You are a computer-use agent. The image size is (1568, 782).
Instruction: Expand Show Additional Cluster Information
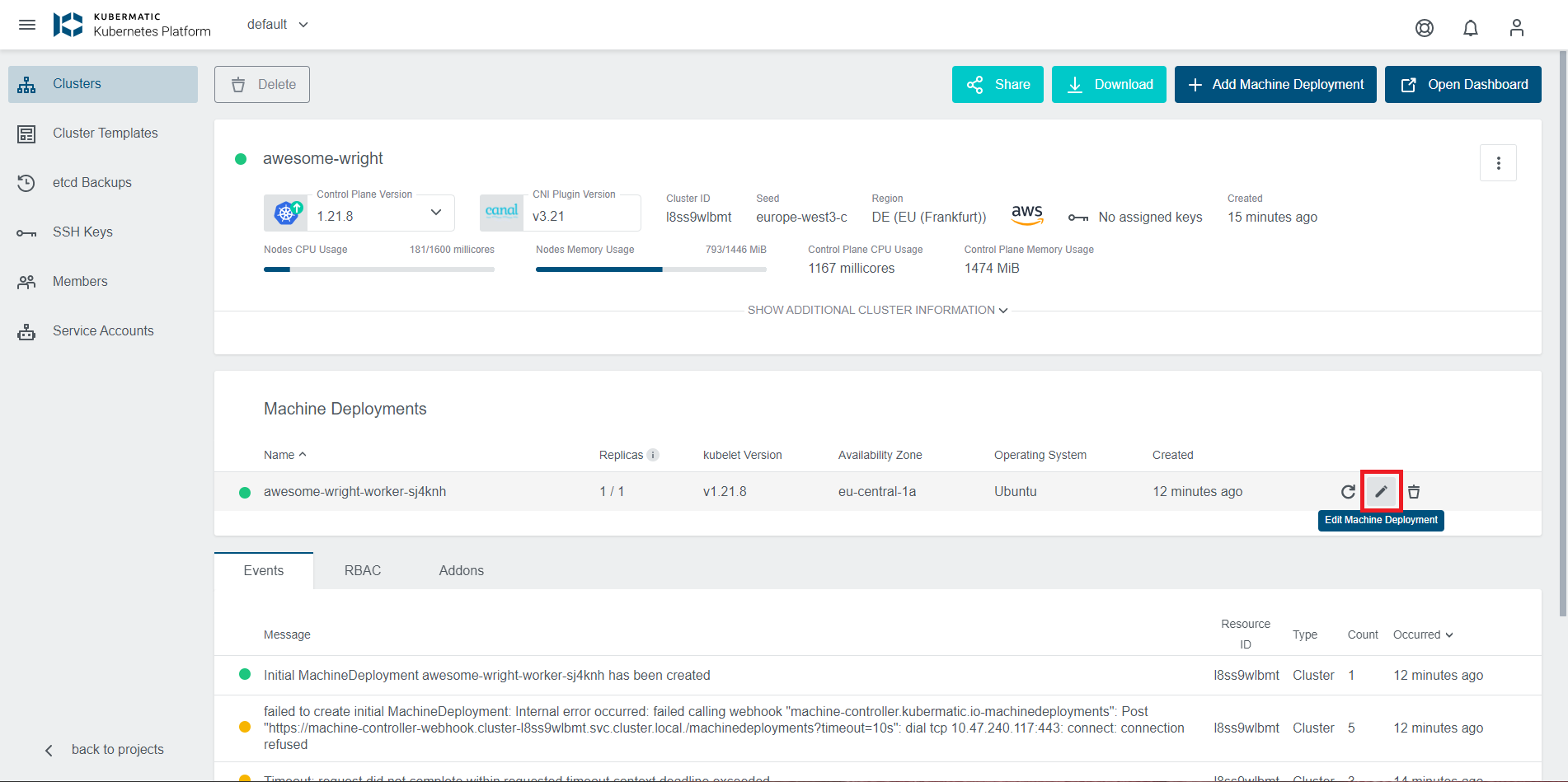point(876,310)
